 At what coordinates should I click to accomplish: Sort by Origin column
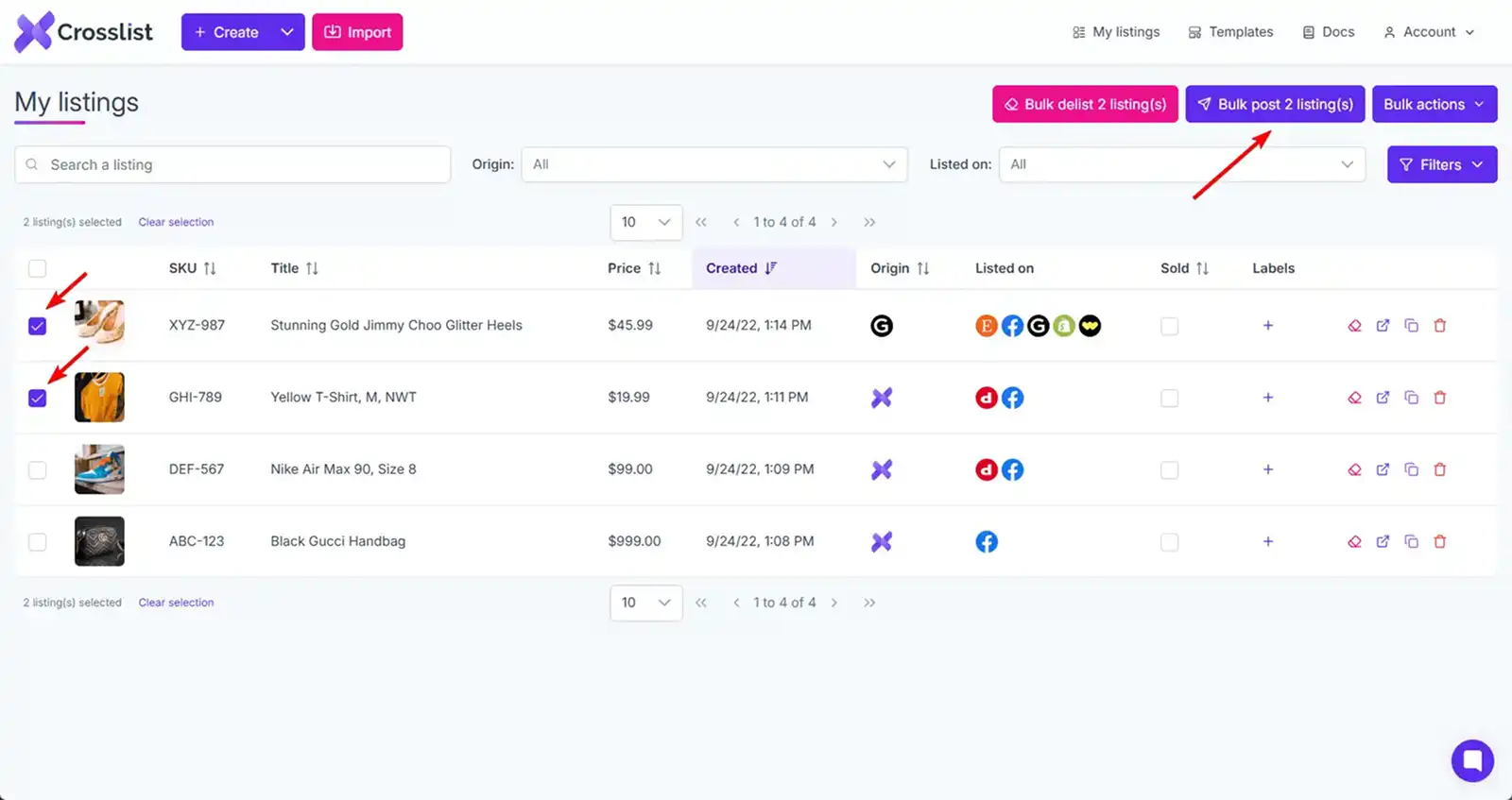(900, 268)
